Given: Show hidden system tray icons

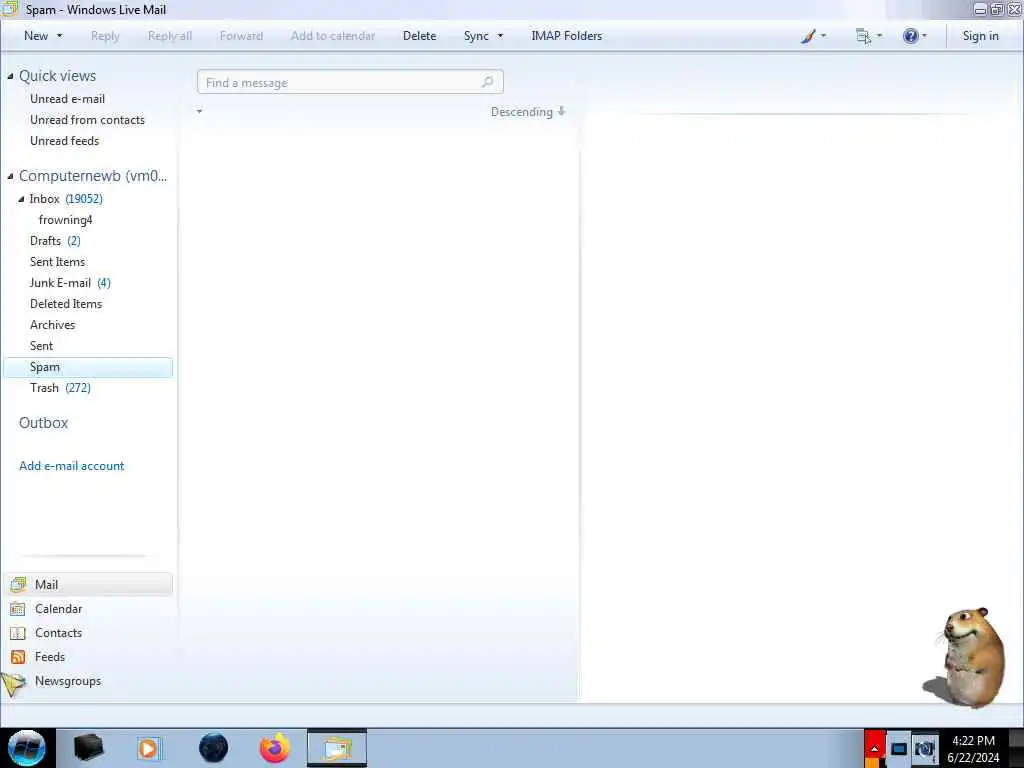Looking at the screenshot, I should [x=874, y=748].
